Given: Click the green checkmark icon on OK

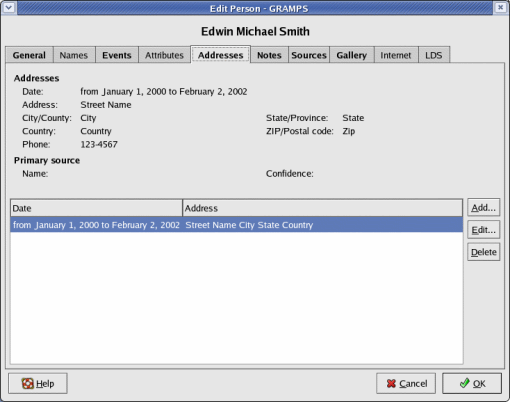Looking at the screenshot, I should (464, 383).
